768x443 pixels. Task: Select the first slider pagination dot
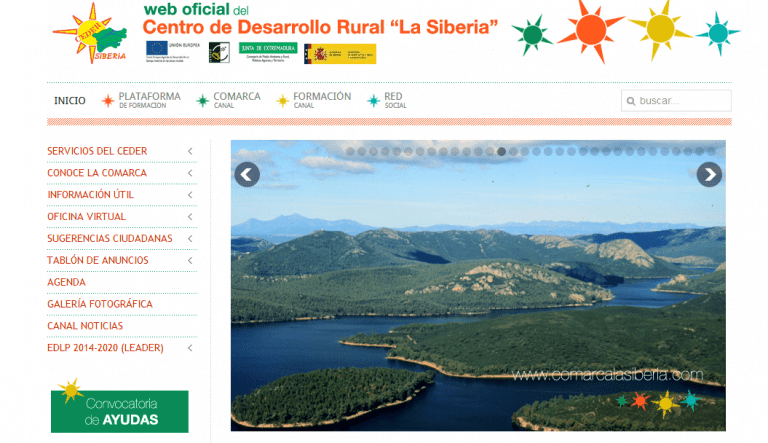click(350, 152)
